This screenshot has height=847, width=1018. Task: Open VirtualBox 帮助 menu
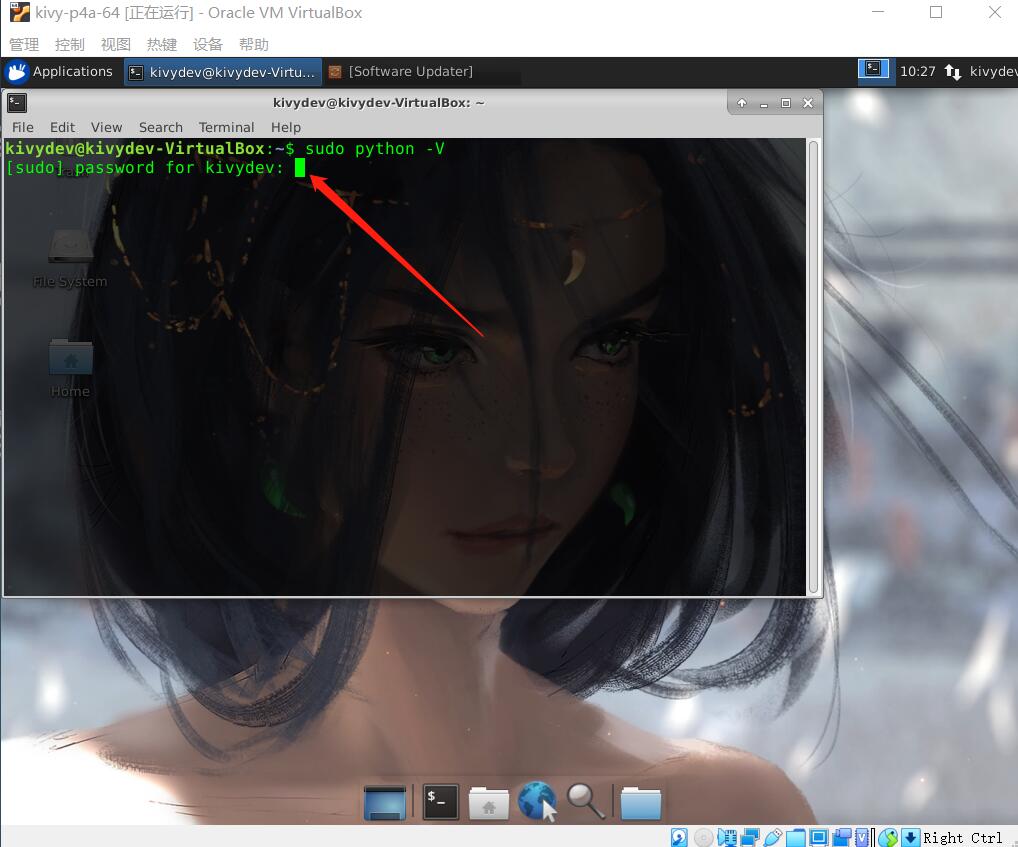[254, 44]
